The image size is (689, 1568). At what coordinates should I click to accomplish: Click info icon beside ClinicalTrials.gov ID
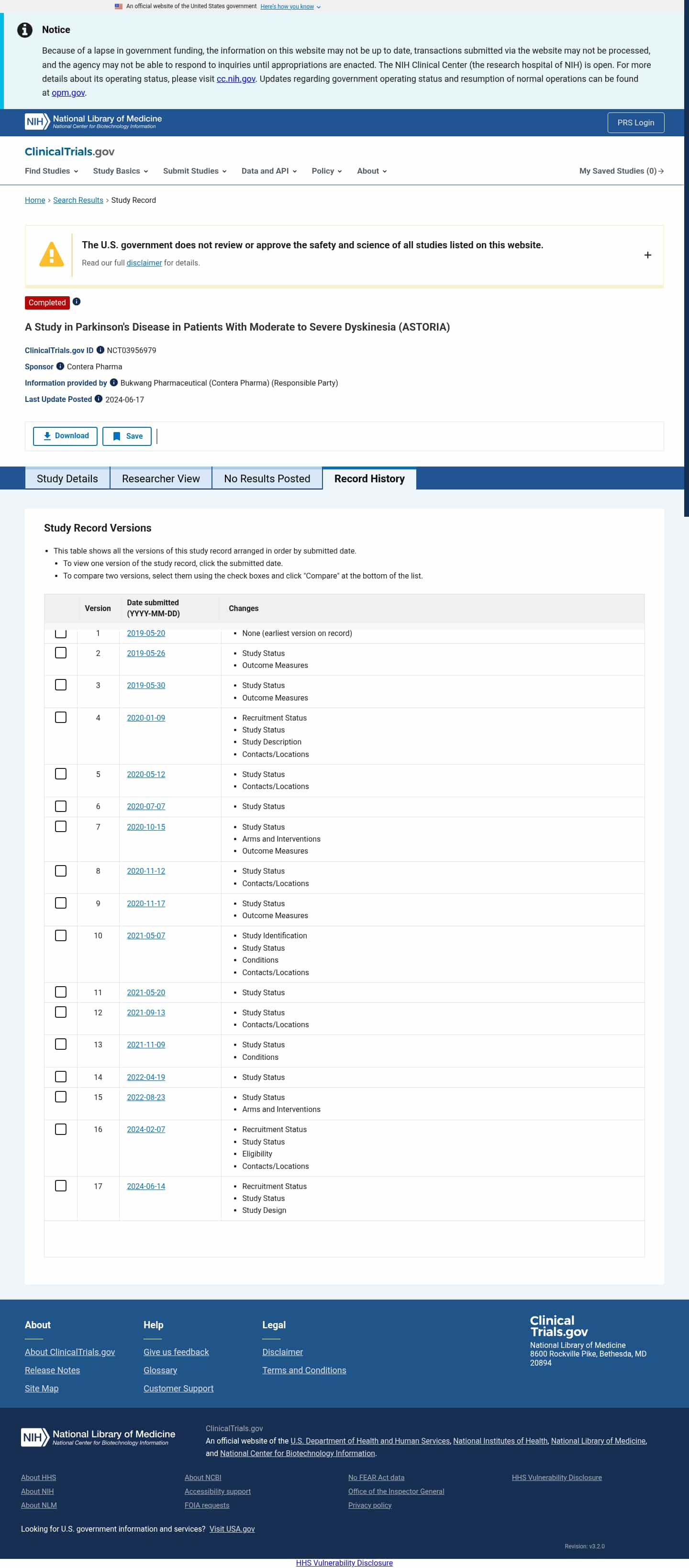tap(100, 349)
